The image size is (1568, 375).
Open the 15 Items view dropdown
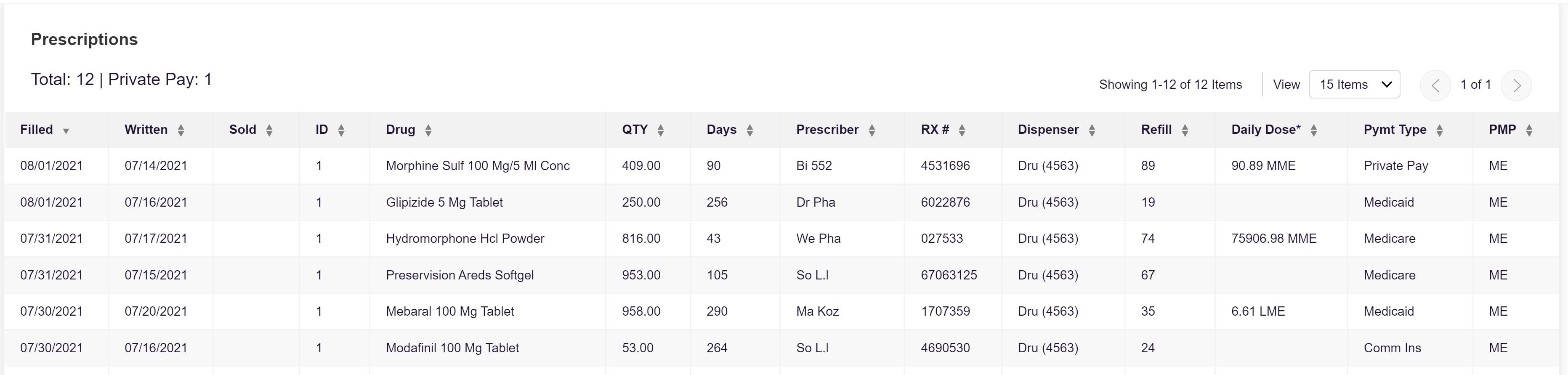pos(1354,85)
